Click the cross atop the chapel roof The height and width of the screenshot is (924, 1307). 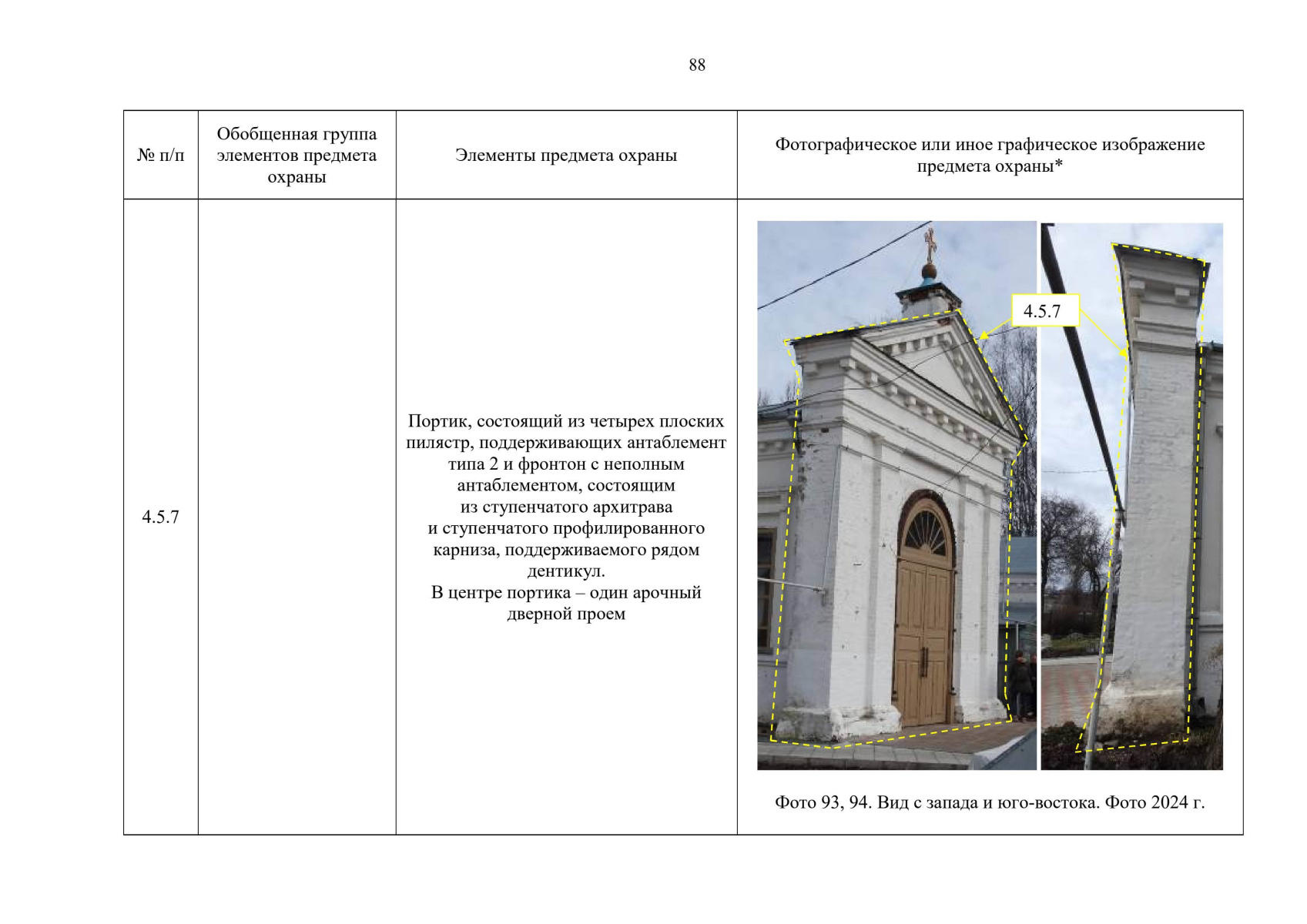(930, 245)
